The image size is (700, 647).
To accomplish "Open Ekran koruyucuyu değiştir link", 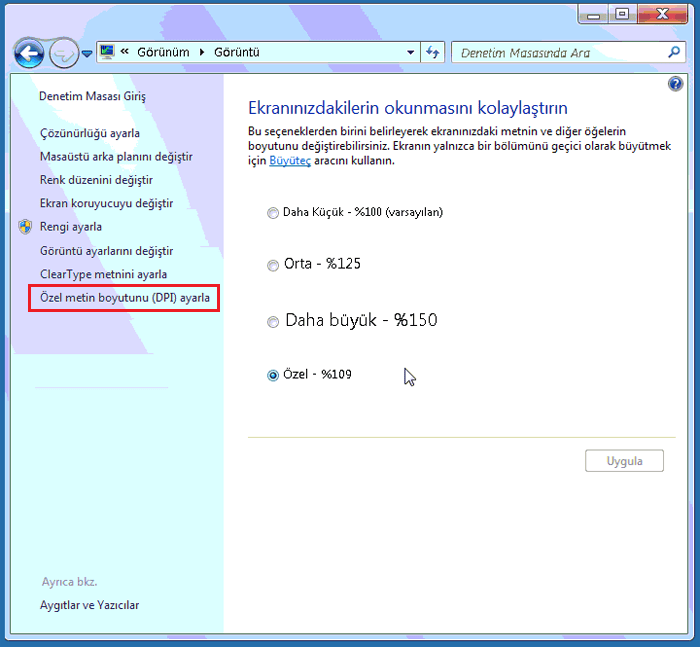I will [106, 203].
